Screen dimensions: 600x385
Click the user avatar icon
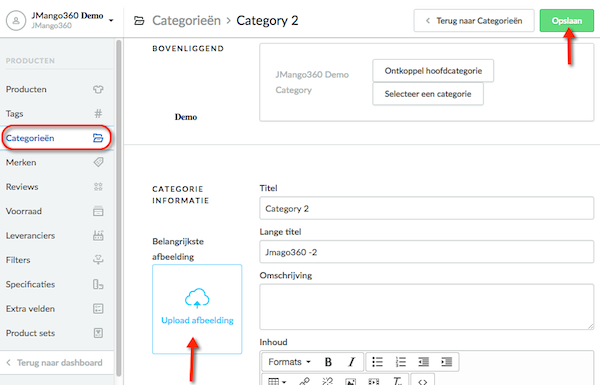(16, 20)
